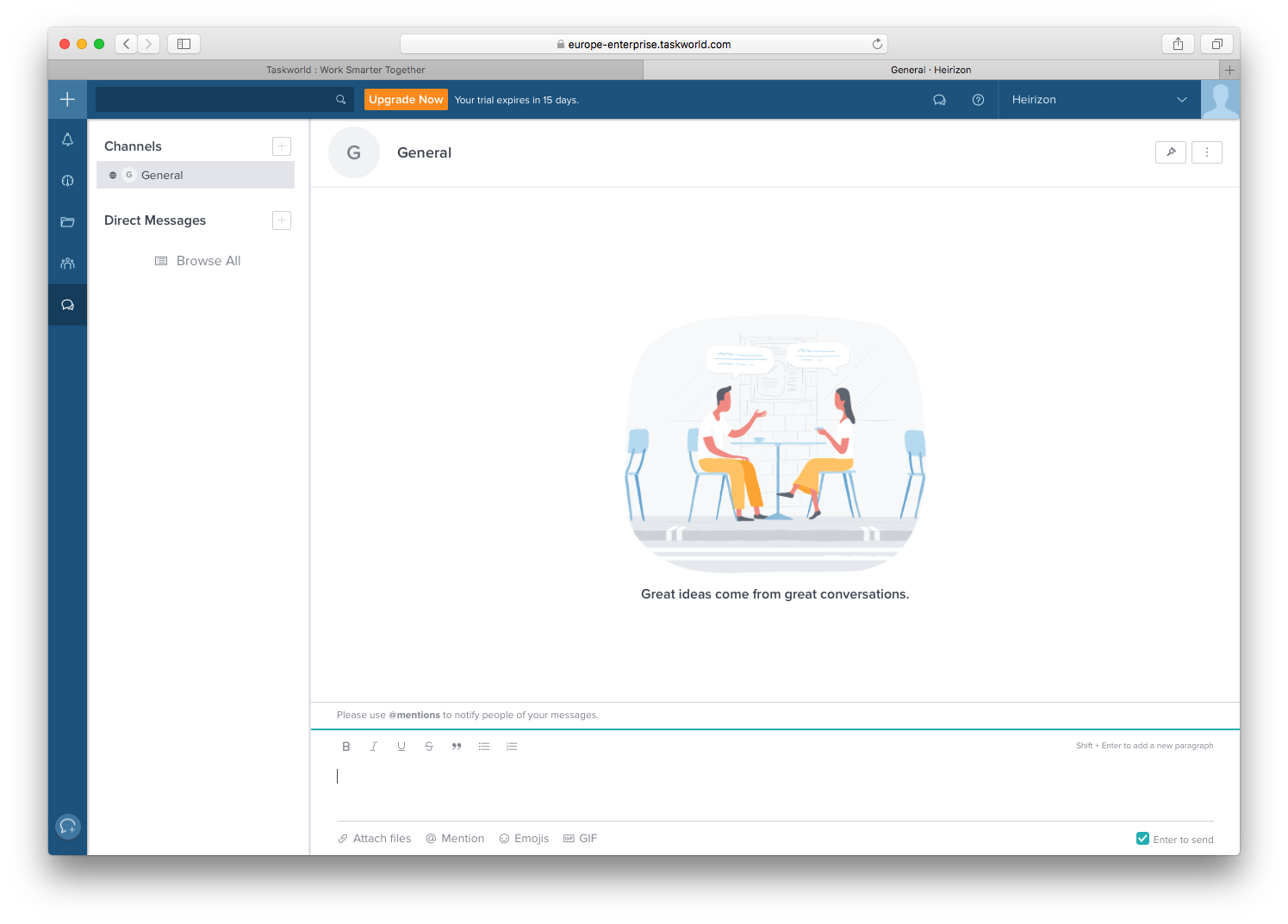The image size is (1288, 924).
Task: Switch to General · Heirizon browser tab
Action: tap(931, 70)
